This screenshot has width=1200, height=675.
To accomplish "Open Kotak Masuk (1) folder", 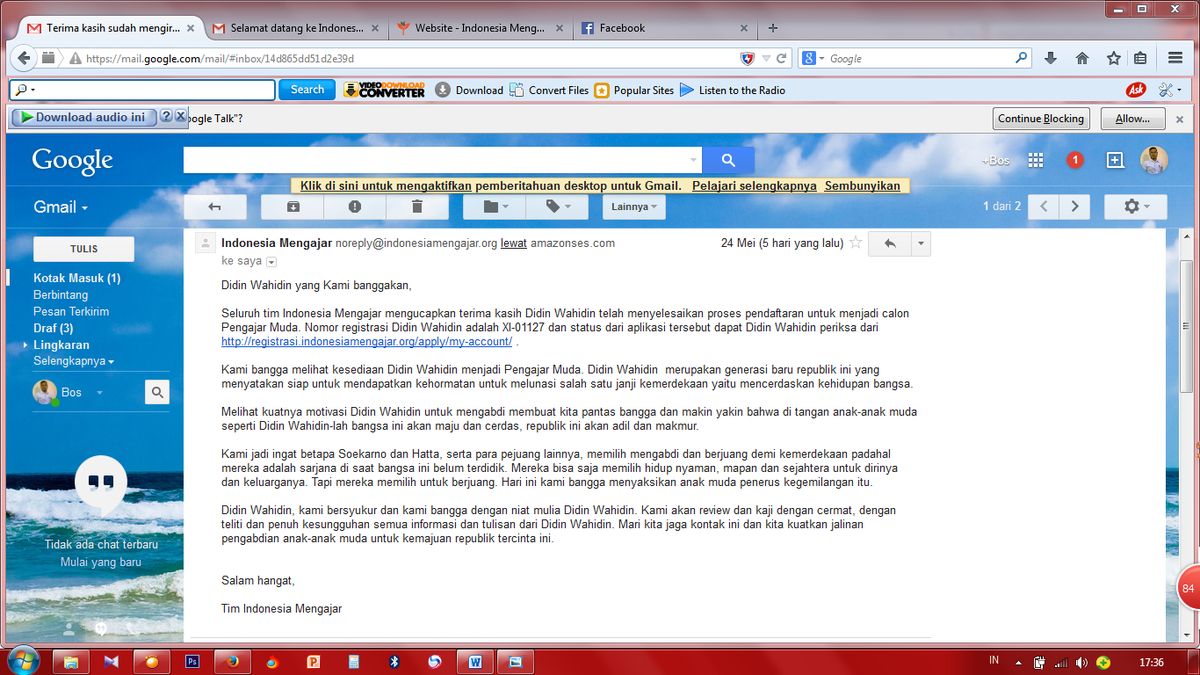I will (77, 278).
